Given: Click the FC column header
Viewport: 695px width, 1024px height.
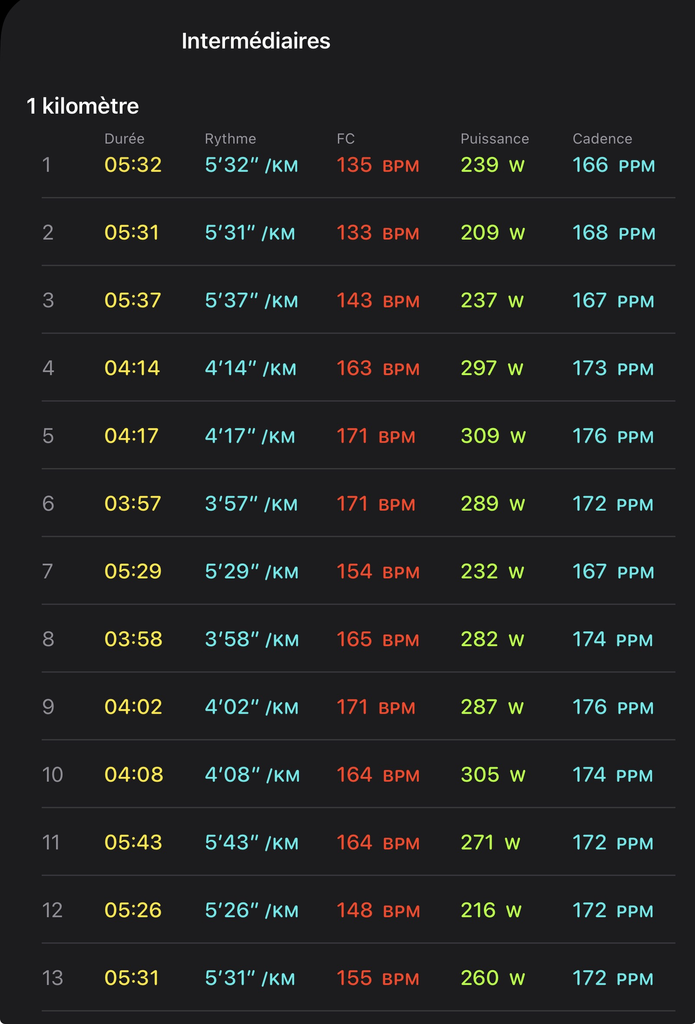Looking at the screenshot, I should click(x=346, y=138).
